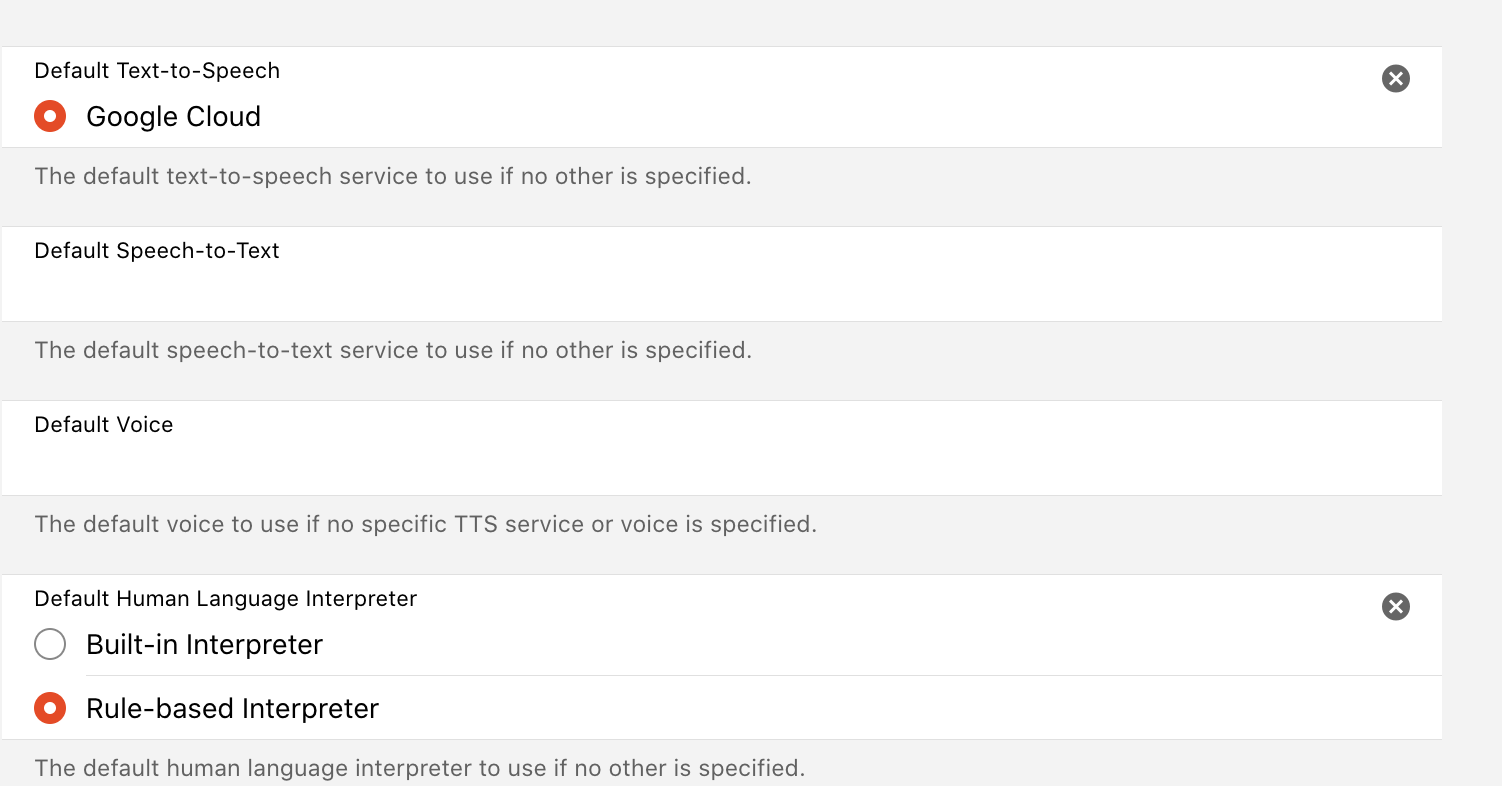Click the "Default Voice" heading
Viewport: 1502px width, 786px height.
(x=104, y=425)
